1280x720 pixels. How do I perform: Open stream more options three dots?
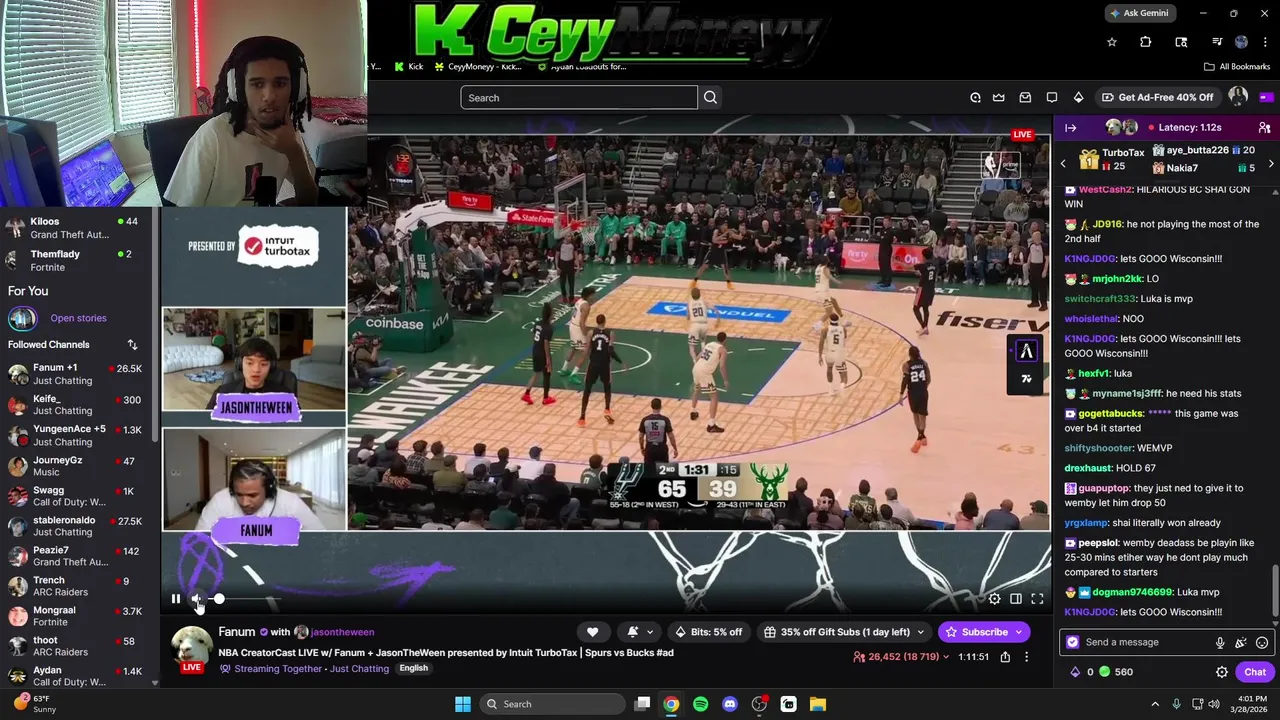point(1026,657)
